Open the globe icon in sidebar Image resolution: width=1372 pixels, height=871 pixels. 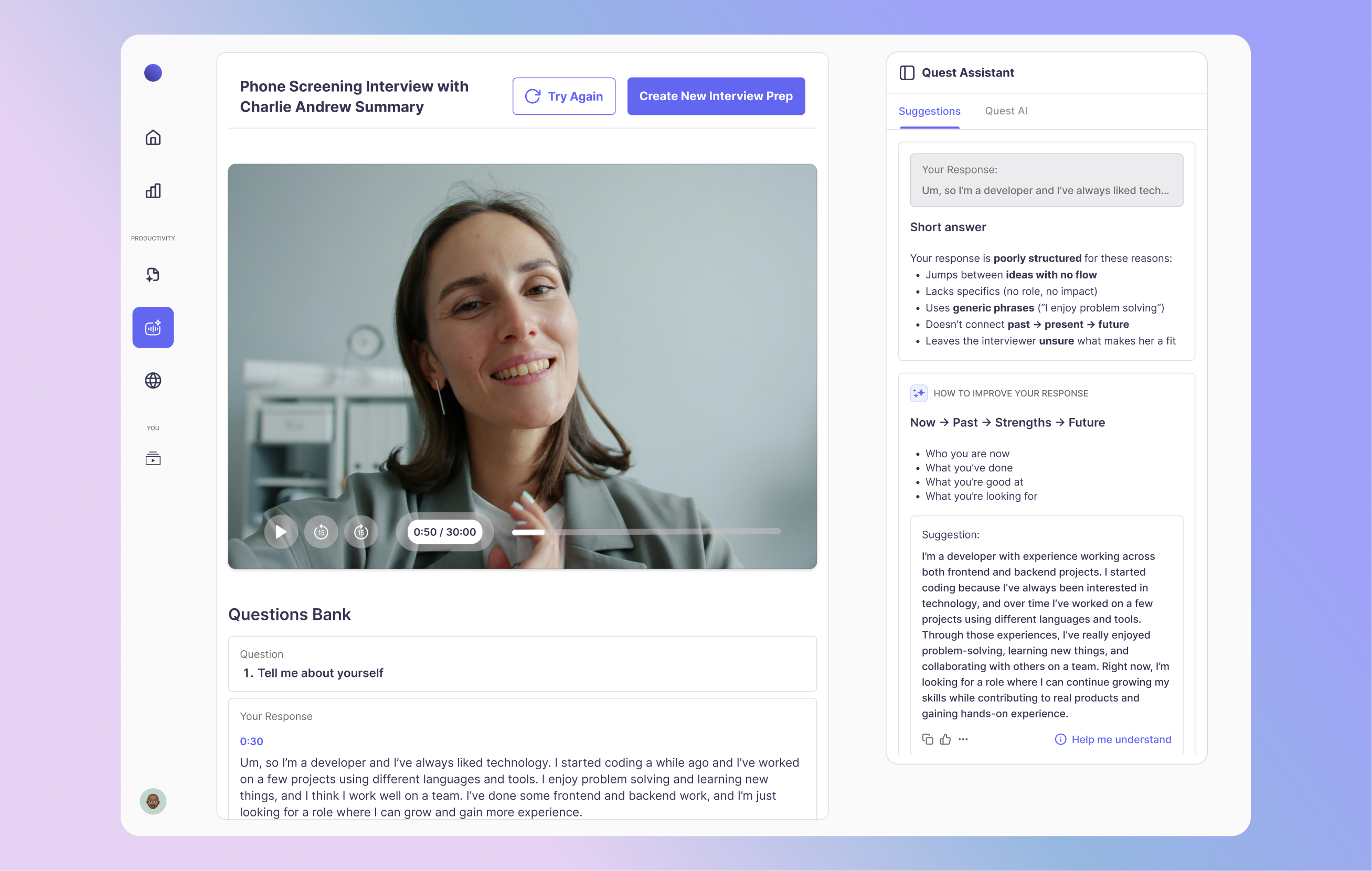(x=153, y=380)
